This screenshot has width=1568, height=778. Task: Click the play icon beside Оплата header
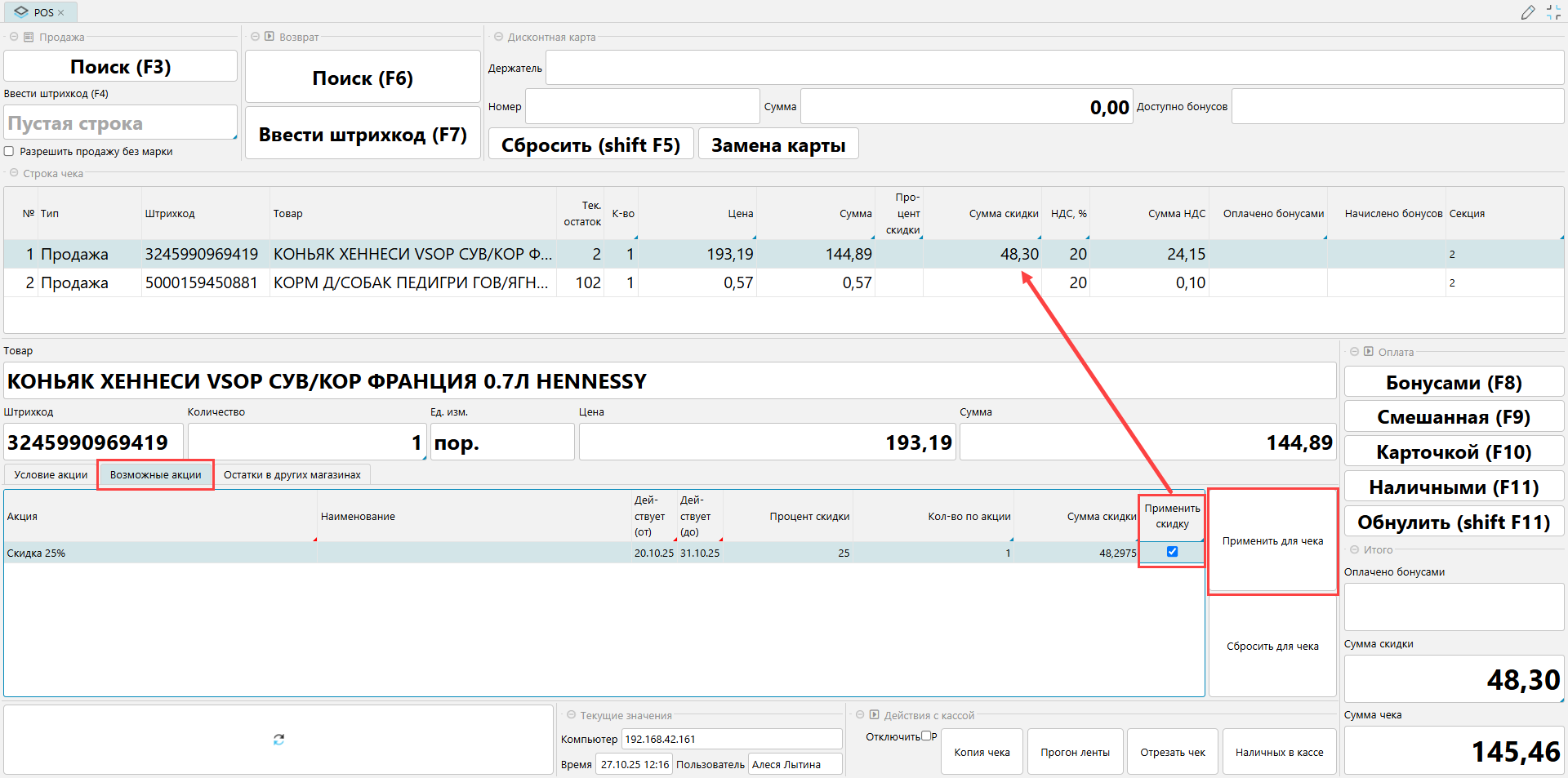pyautogui.click(x=1368, y=352)
